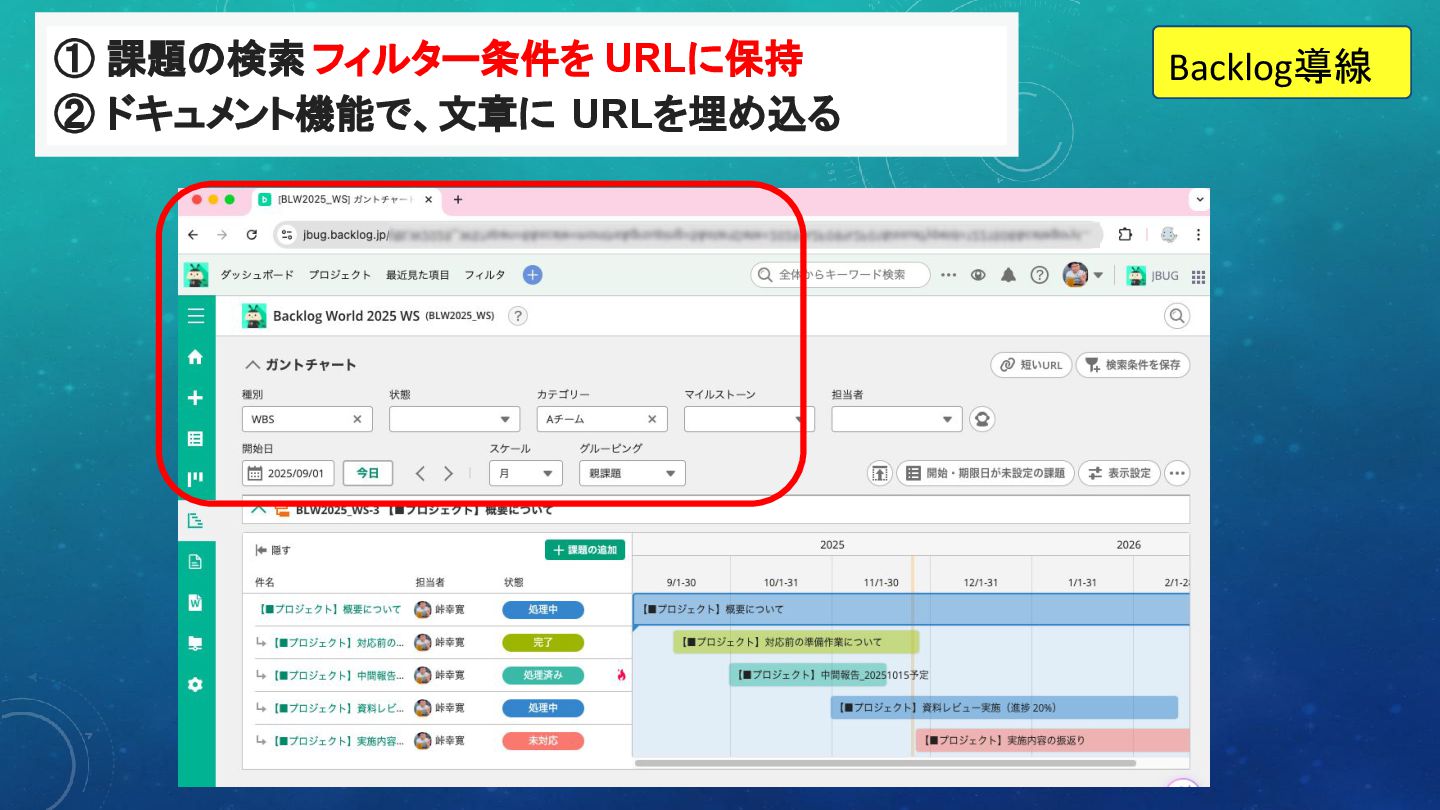Reload the page in the browser
1440x810 pixels.
click(x=252, y=235)
